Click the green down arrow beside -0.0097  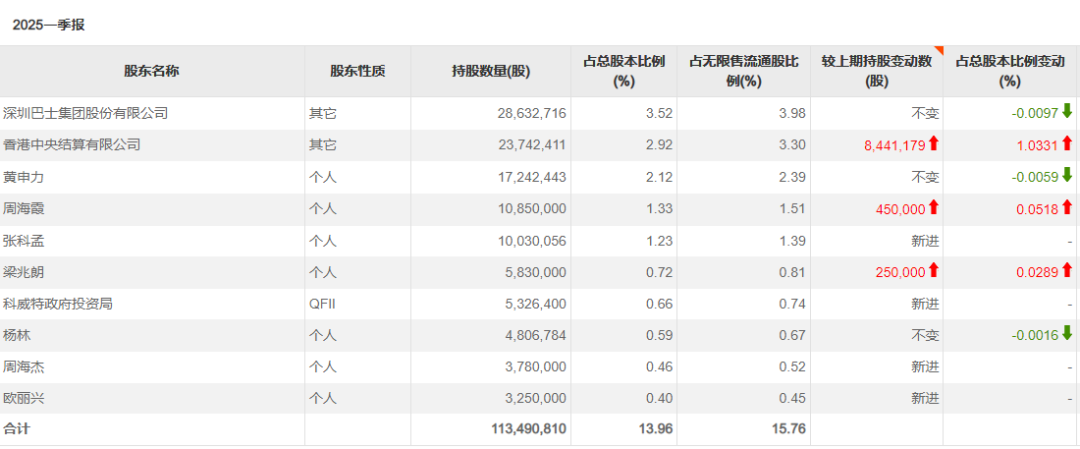click(x=1067, y=111)
